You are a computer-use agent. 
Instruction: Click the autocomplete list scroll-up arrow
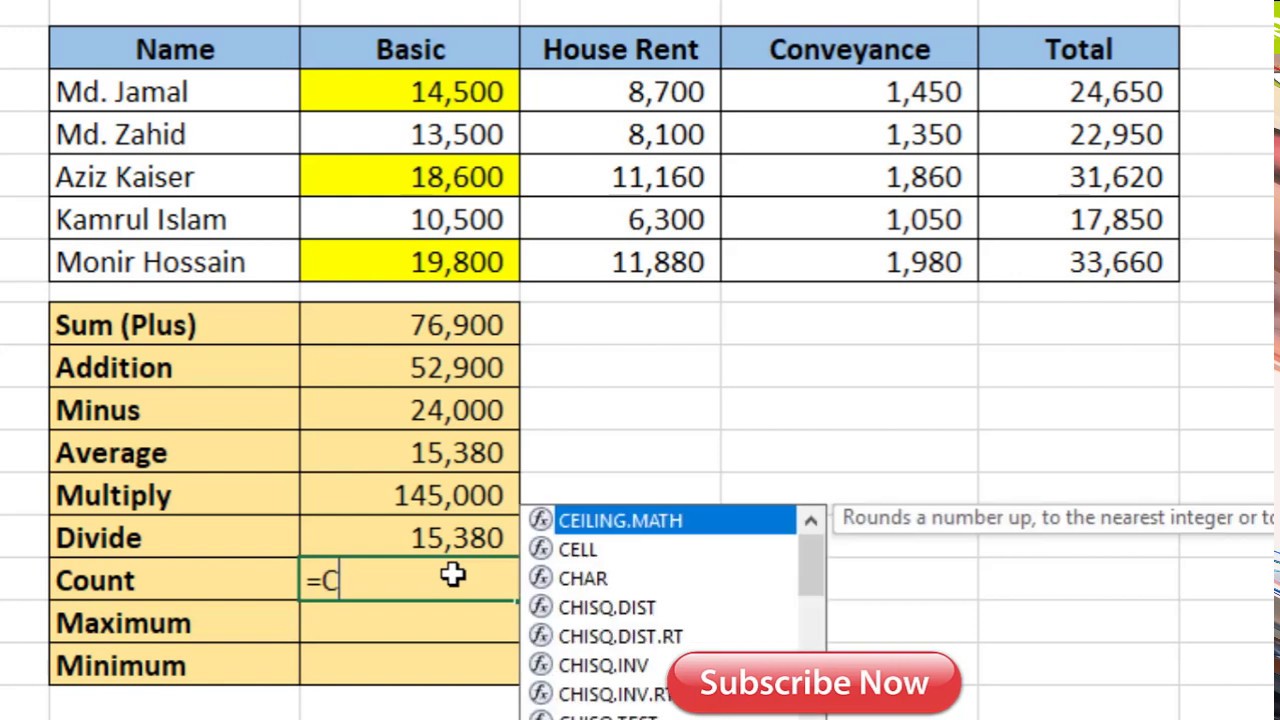point(811,520)
